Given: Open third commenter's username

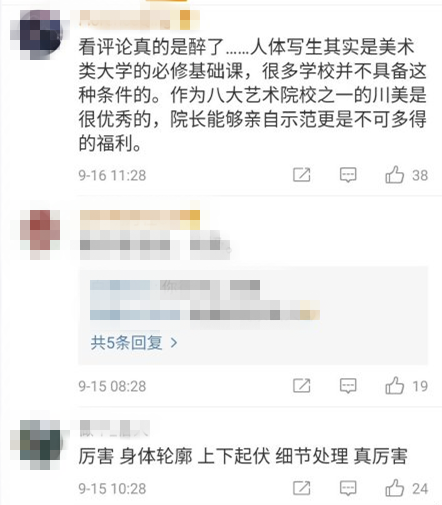Looking at the screenshot, I should (115, 428).
